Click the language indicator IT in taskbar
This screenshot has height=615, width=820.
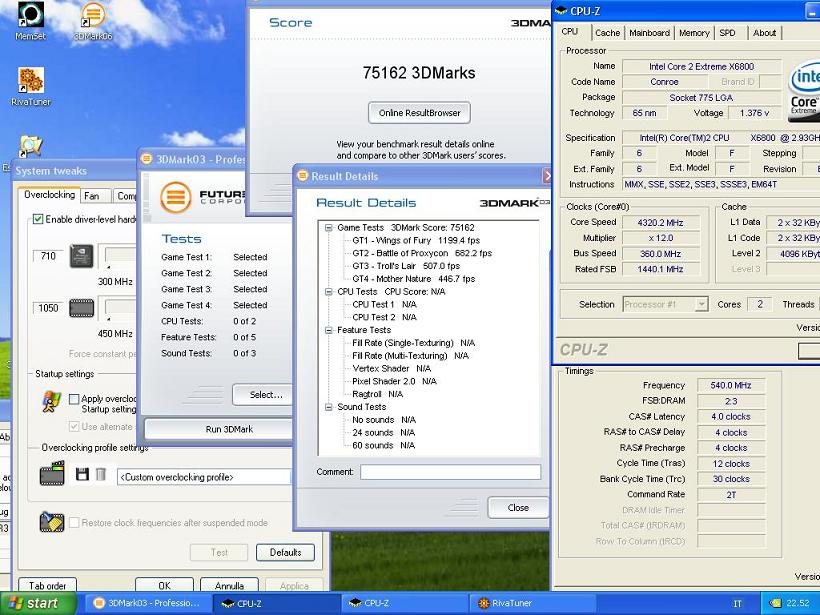(x=737, y=603)
